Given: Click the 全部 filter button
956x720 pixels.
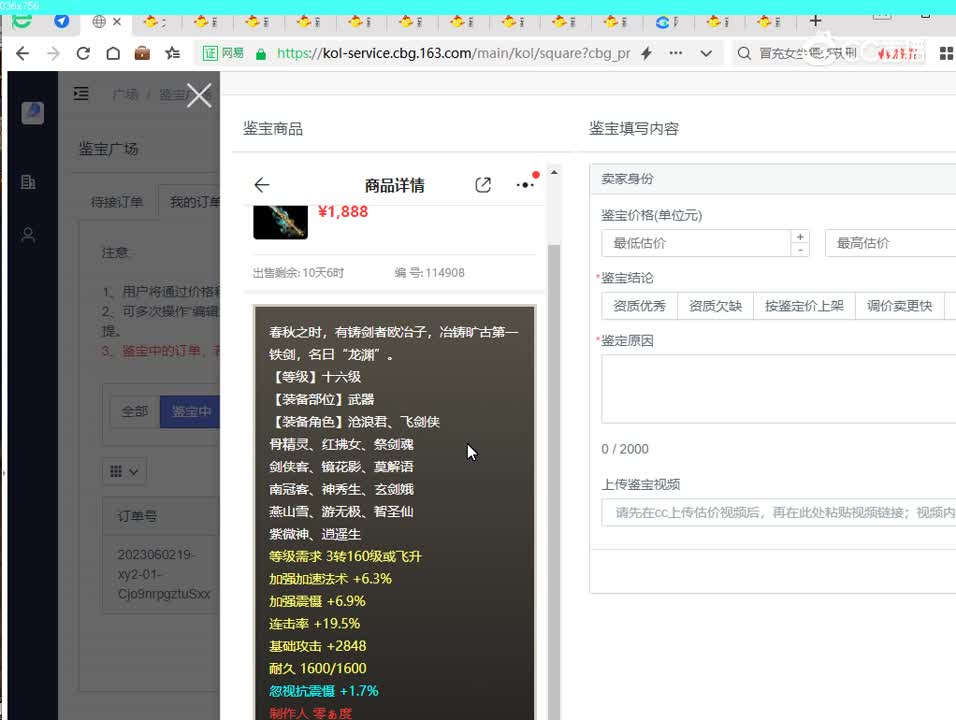Looking at the screenshot, I should coord(135,411).
